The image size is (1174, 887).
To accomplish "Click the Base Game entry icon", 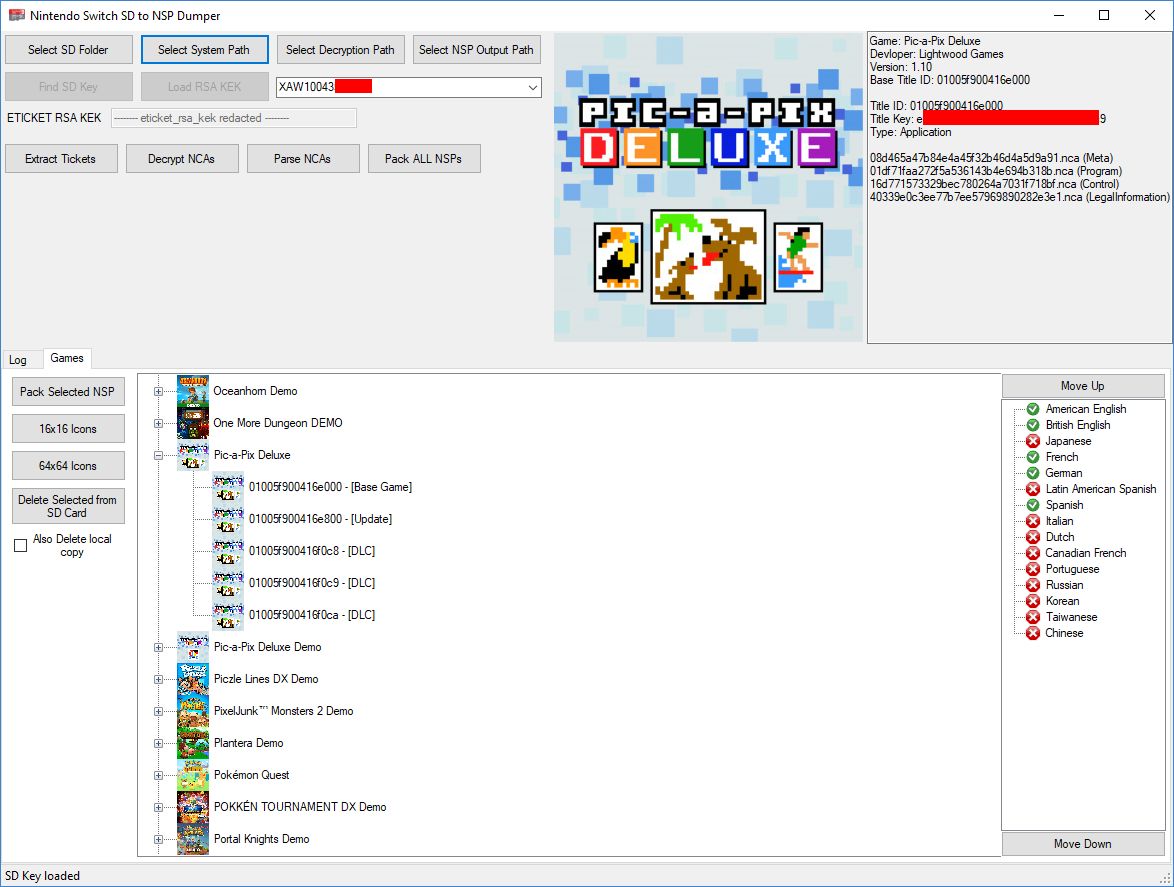I will [x=228, y=487].
